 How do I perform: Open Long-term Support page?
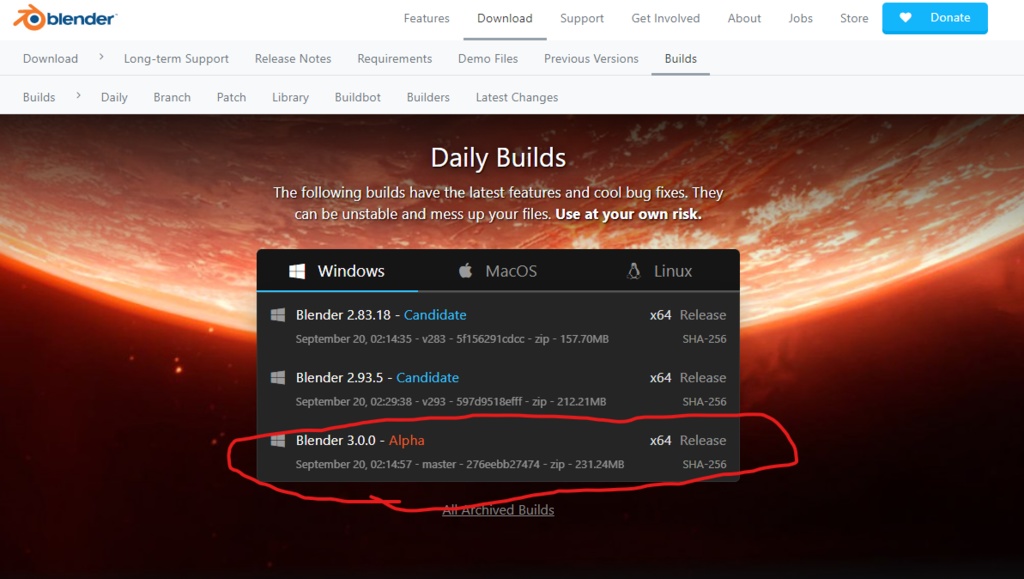coord(176,59)
